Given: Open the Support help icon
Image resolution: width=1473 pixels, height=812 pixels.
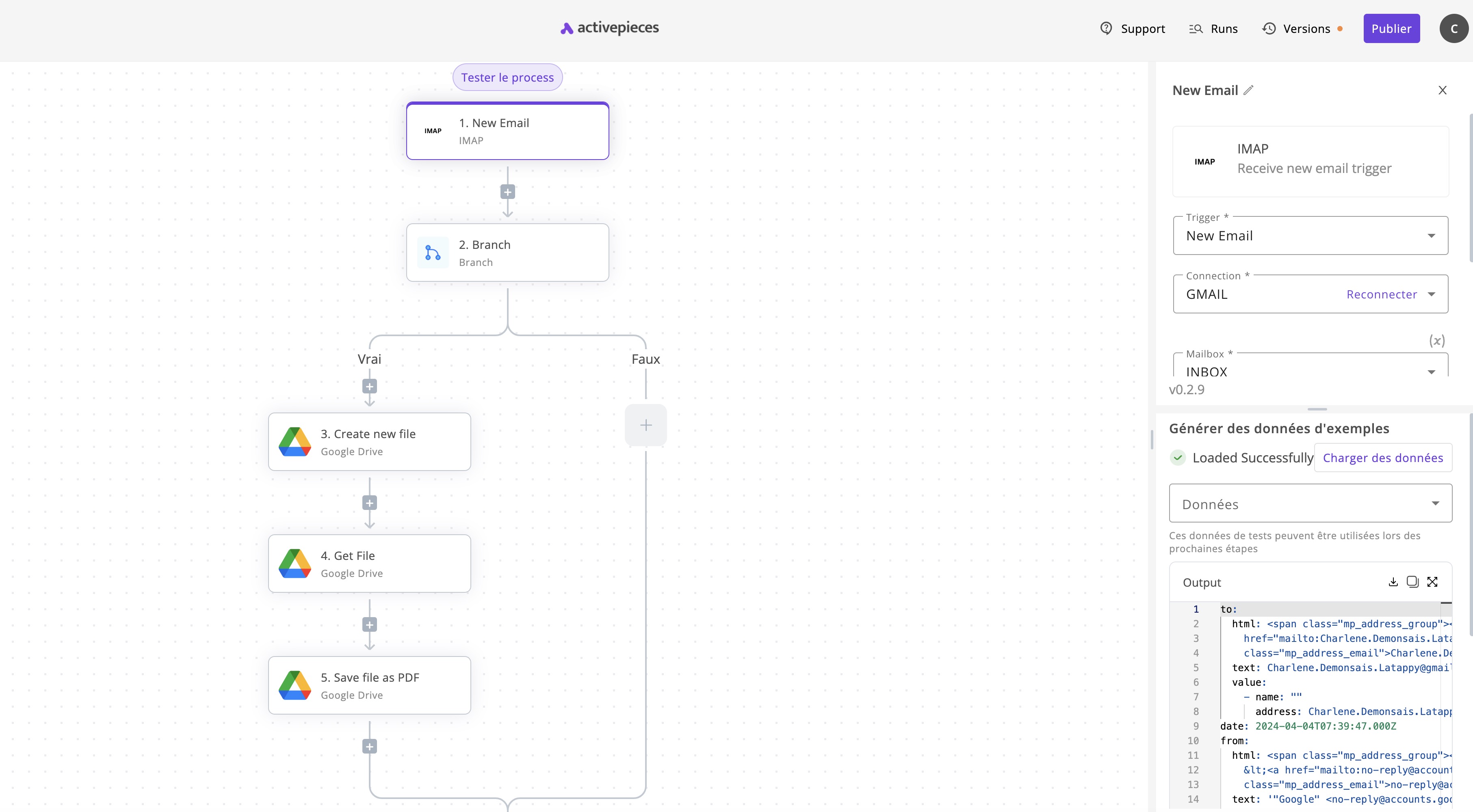Looking at the screenshot, I should click(x=1106, y=28).
